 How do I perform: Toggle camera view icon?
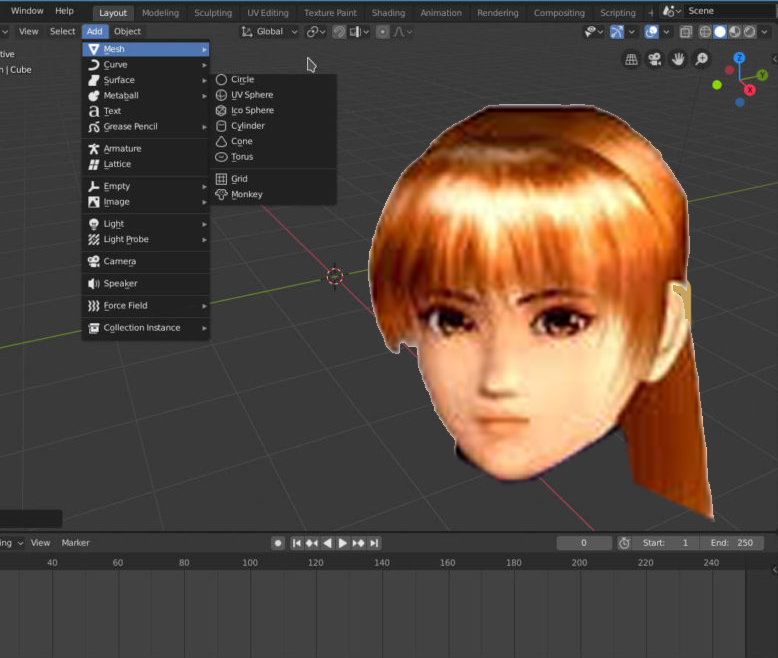[654, 60]
